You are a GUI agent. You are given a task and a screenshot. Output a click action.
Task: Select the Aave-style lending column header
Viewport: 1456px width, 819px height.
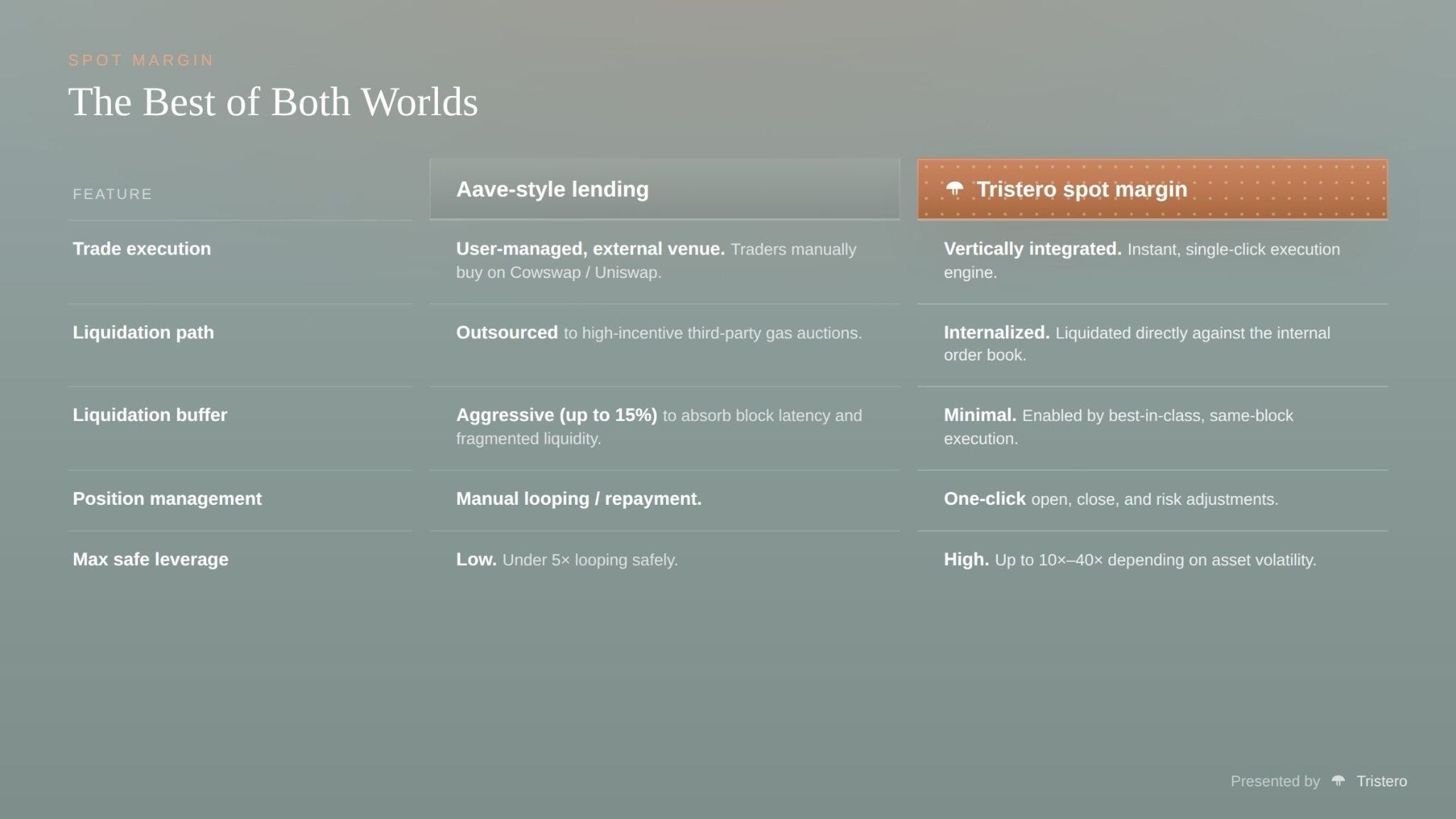(665, 189)
